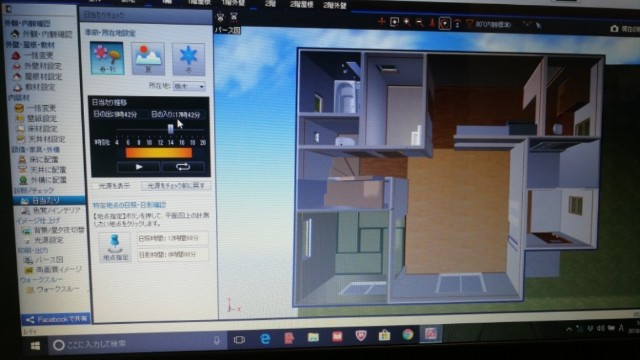
Task: Click the second view icon above パース図
Action: [233, 17]
